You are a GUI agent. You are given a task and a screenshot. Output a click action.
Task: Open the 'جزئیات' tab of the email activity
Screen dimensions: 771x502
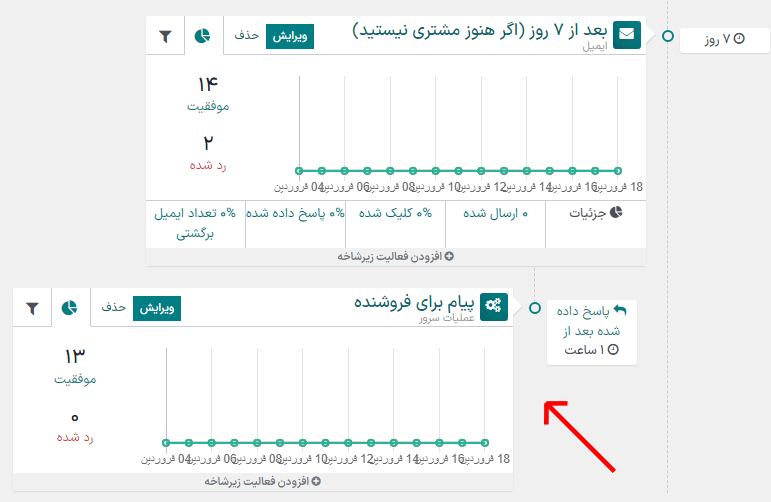coord(595,213)
